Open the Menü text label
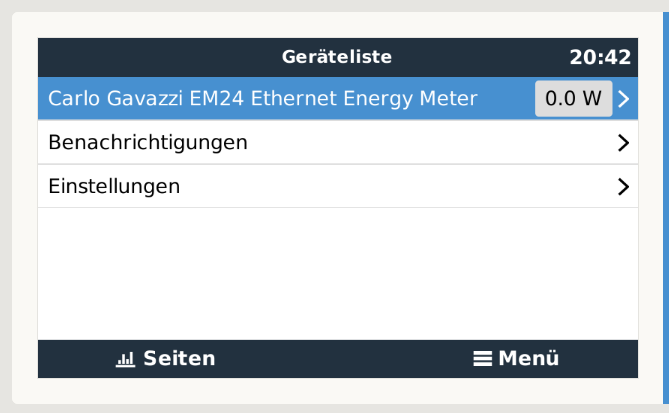669x413 pixels. point(528,358)
